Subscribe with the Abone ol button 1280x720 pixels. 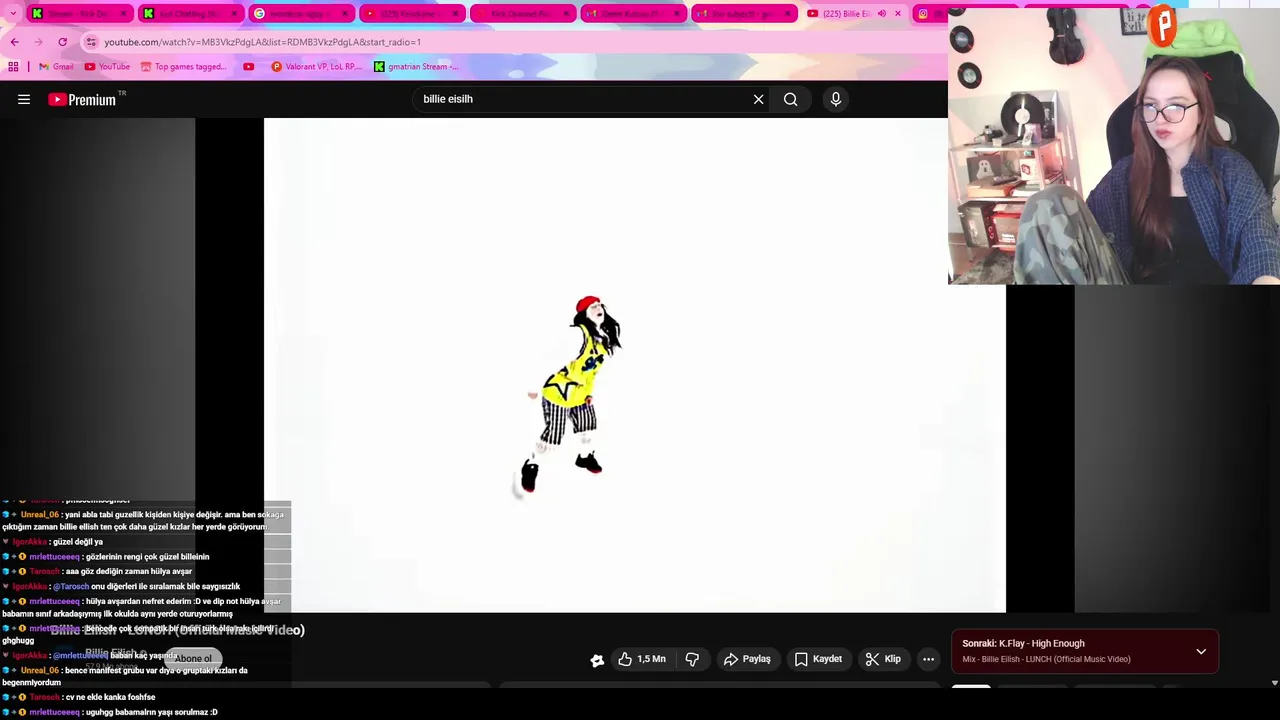[193, 658]
